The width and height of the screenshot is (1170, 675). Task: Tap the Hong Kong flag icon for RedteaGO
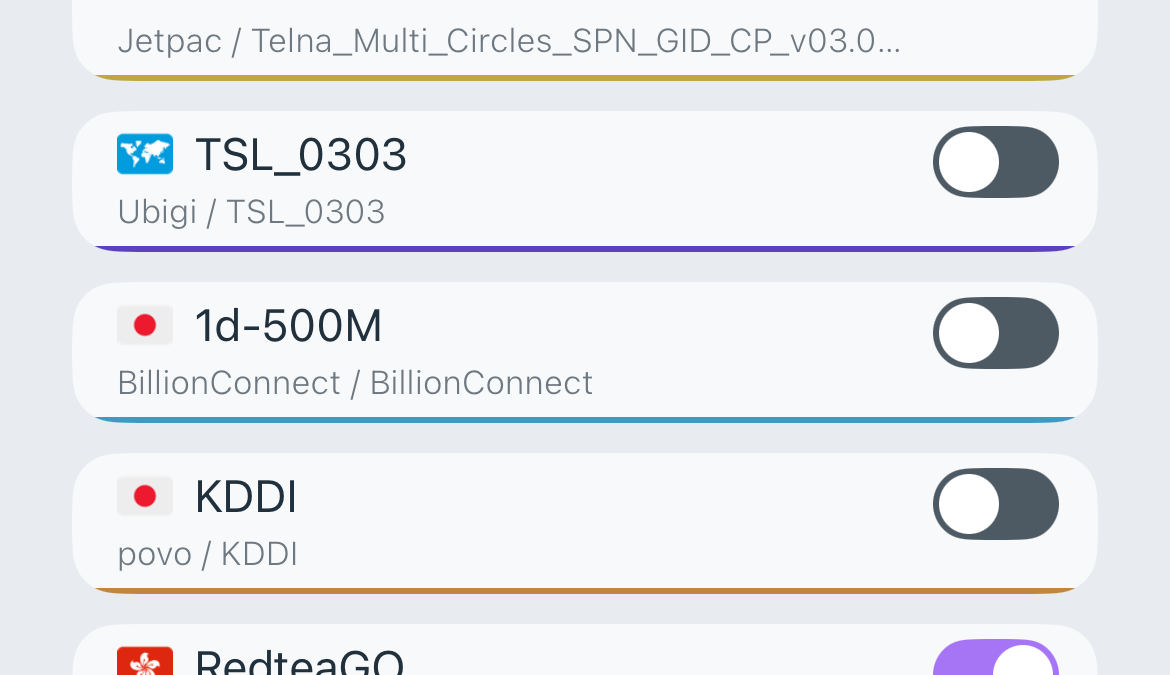click(x=145, y=661)
